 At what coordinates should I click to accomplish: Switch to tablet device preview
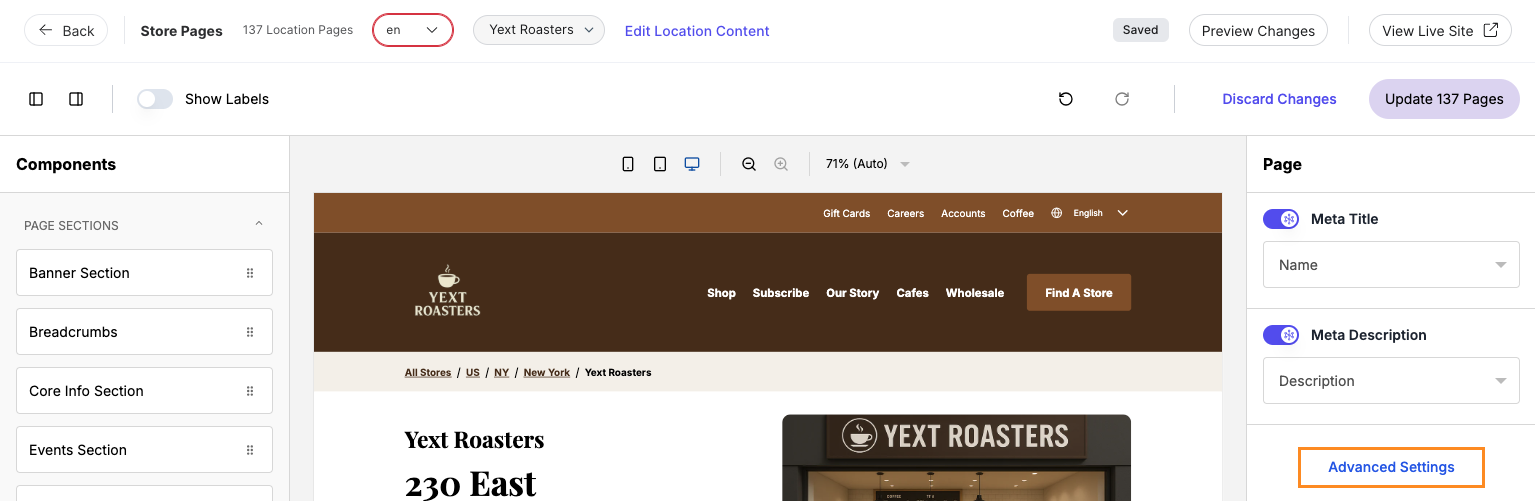[660, 164]
